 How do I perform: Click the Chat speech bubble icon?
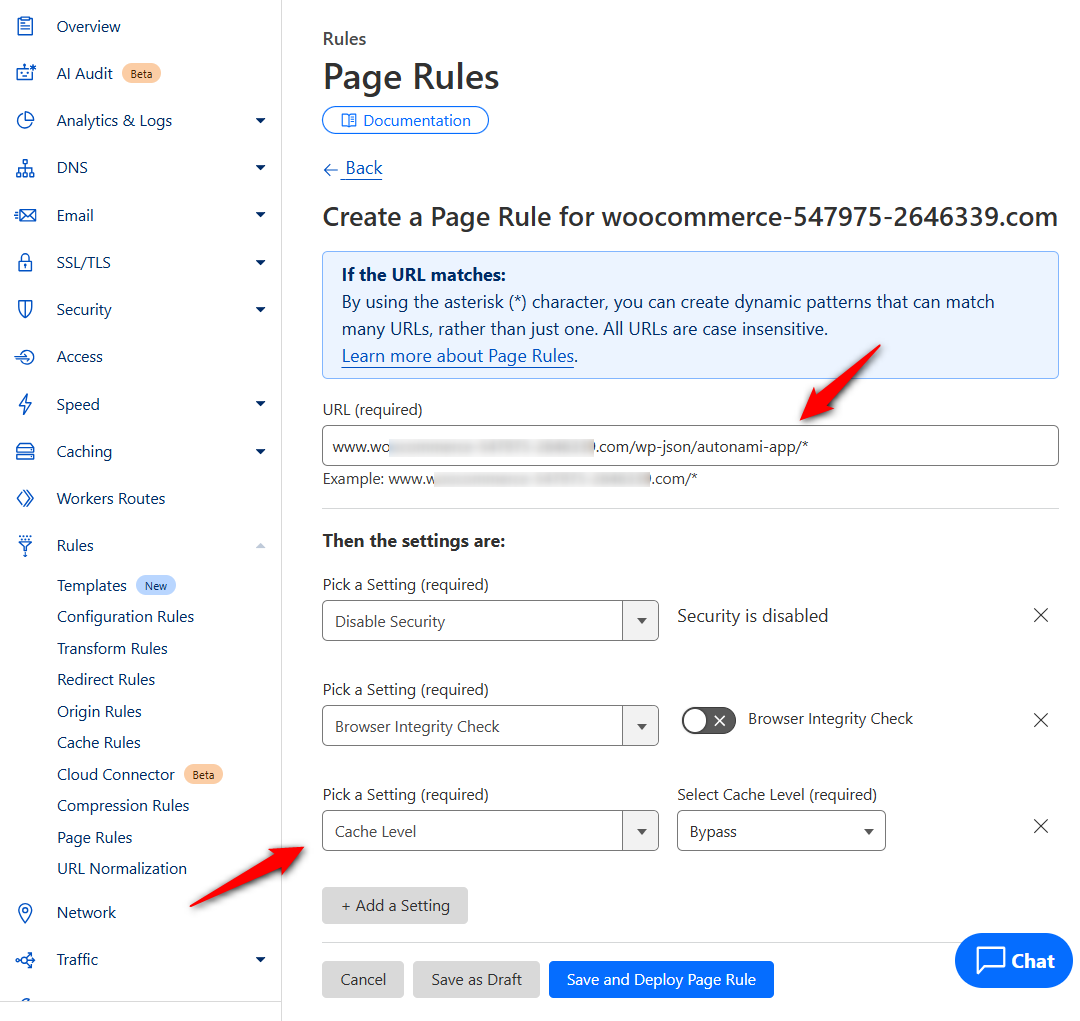990,960
